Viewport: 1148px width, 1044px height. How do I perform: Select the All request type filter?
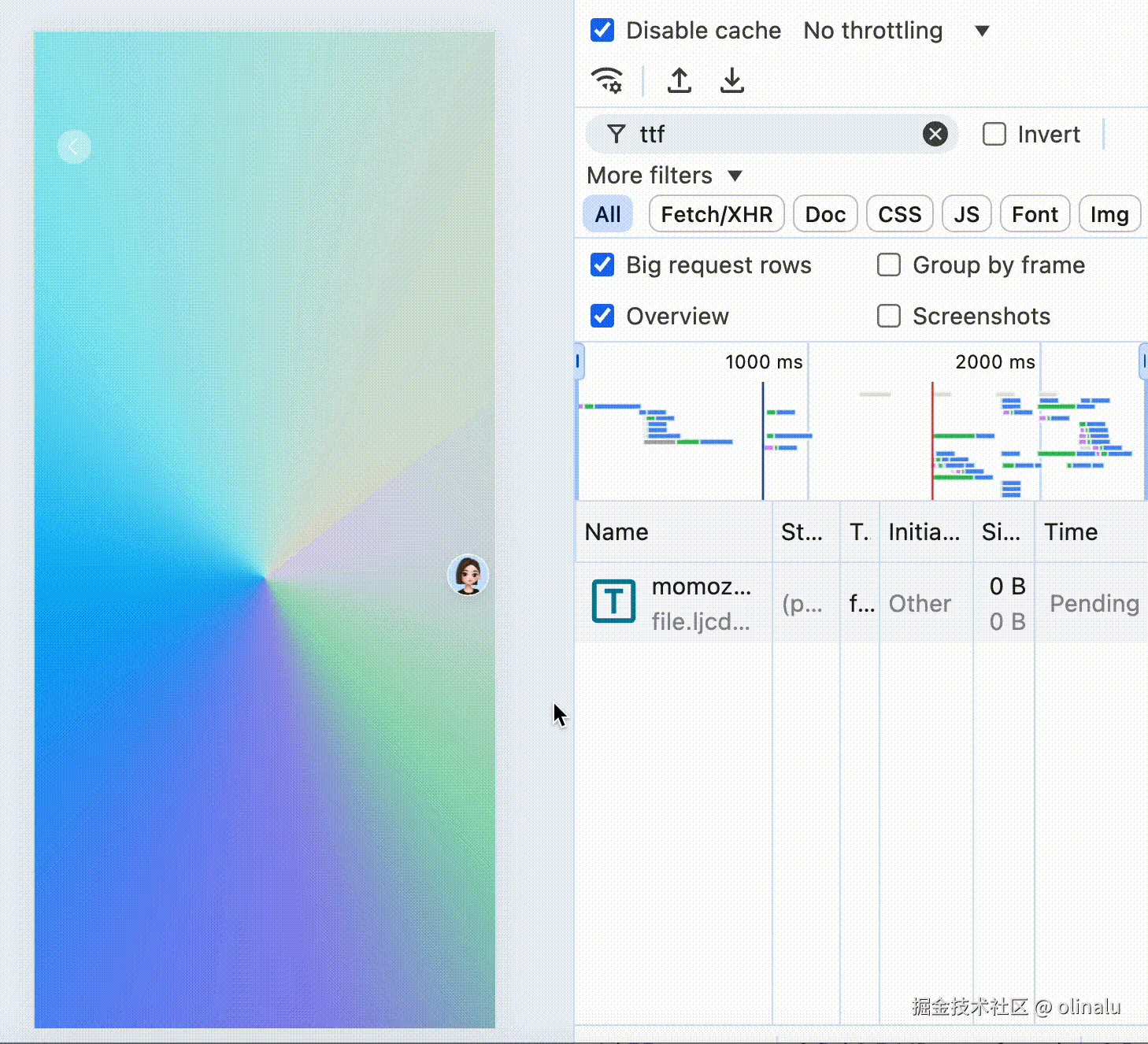[x=608, y=214]
